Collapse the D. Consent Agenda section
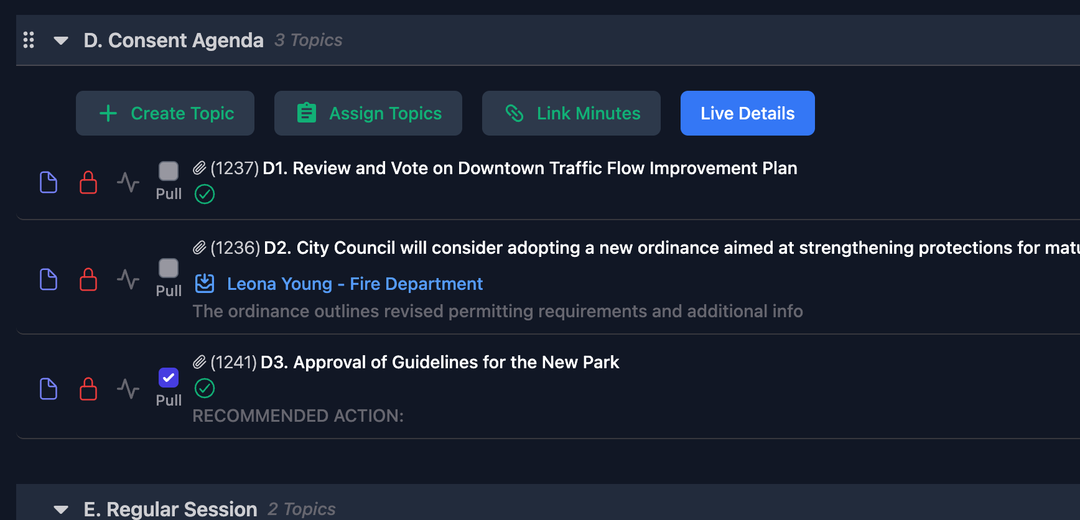The width and height of the screenshot is (1080, 520). coord(61,41)
